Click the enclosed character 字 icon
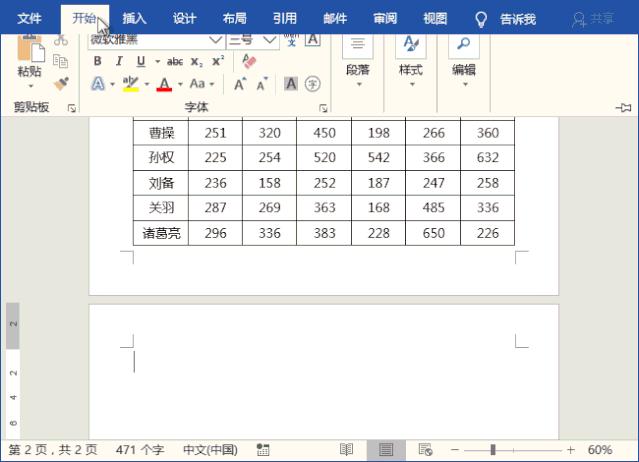This screenshot has height=462, width=639. (313, 84)
